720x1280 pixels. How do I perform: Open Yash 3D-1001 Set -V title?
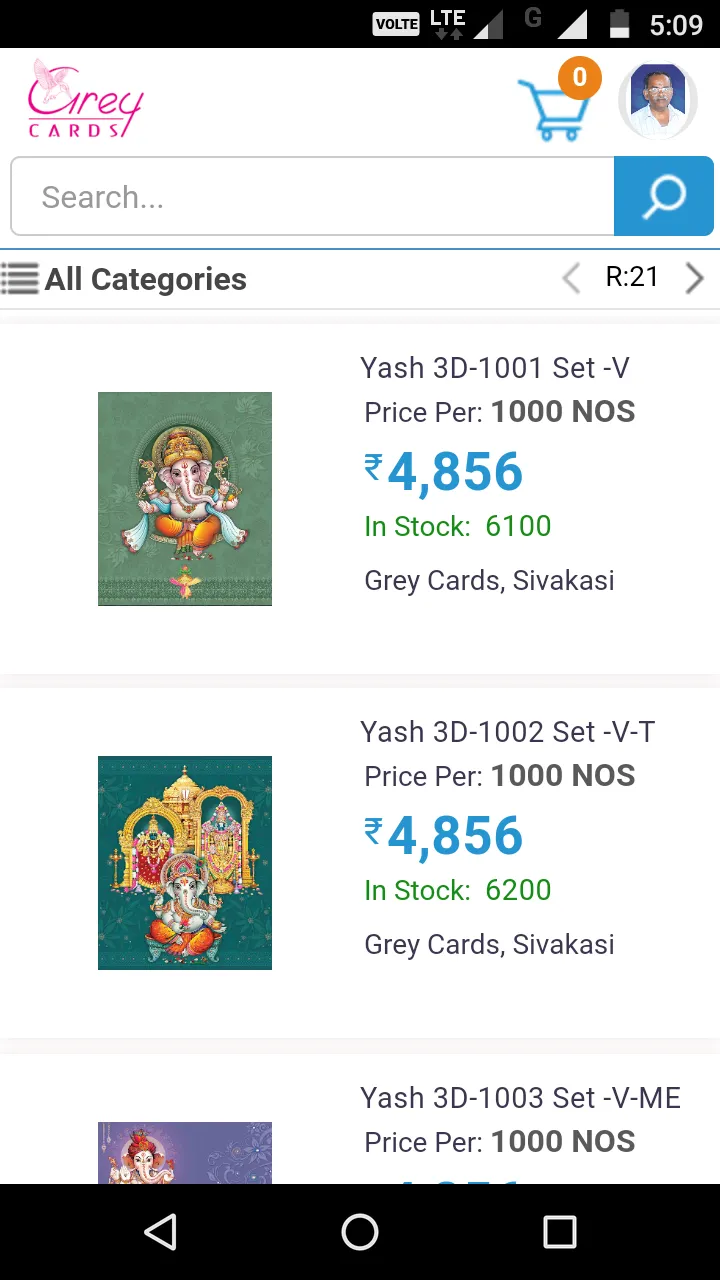(495, 368)
